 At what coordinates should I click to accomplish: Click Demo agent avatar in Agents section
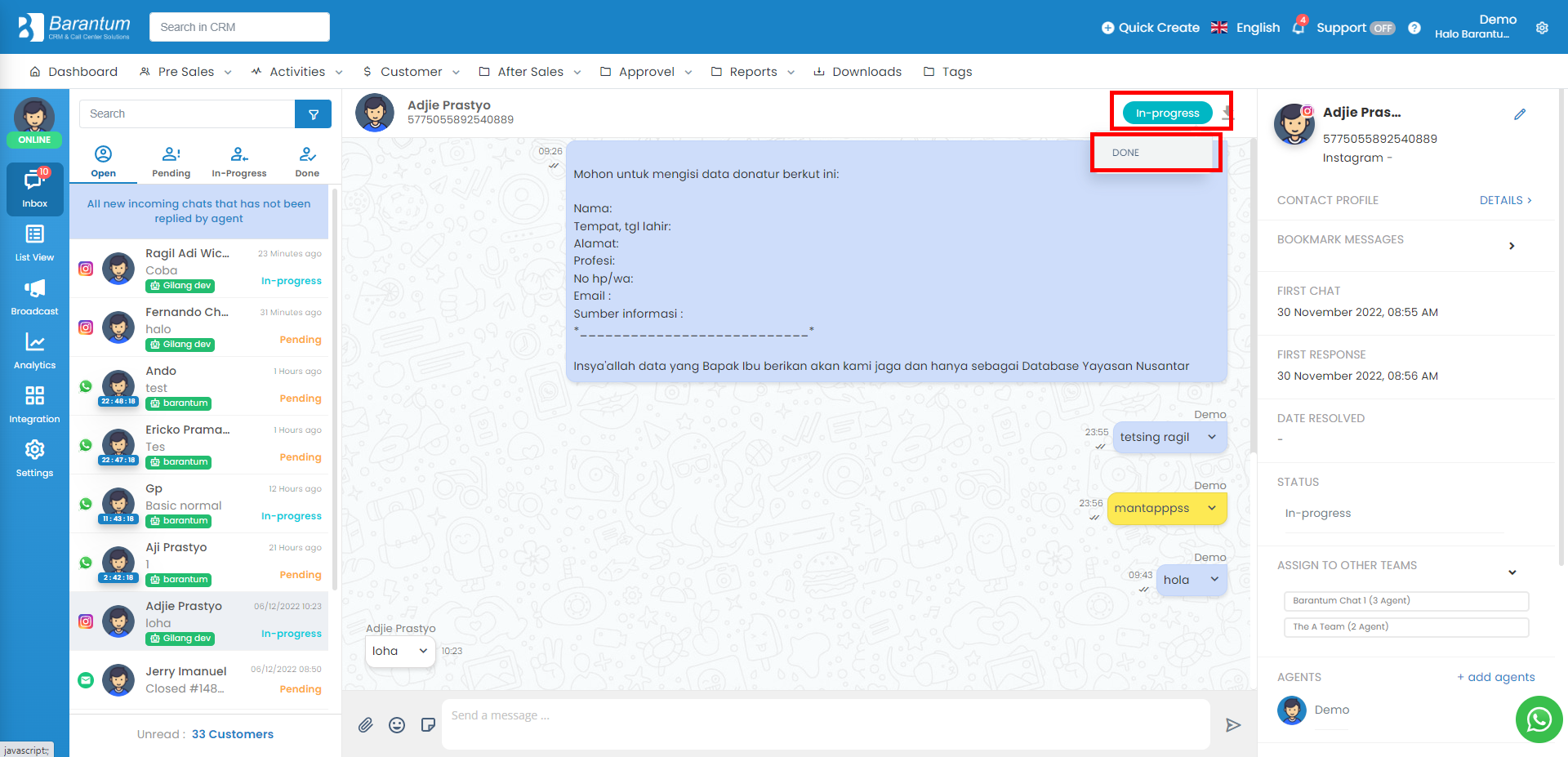click(x=1292, y=710)
